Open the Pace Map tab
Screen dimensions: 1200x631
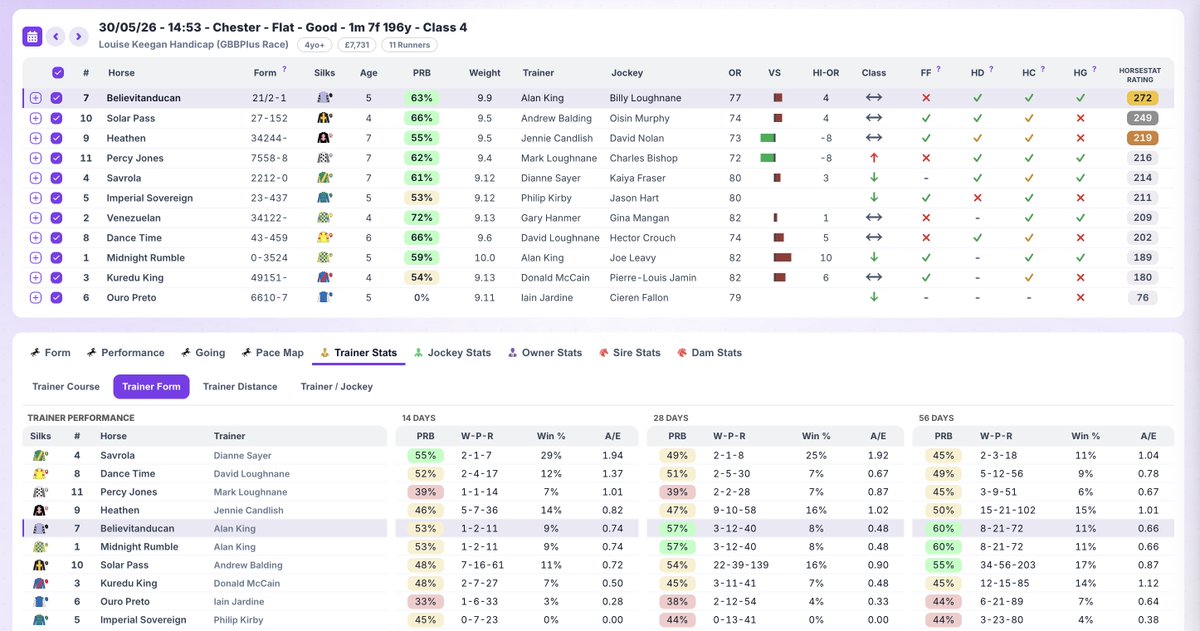(x=271, y=353)
